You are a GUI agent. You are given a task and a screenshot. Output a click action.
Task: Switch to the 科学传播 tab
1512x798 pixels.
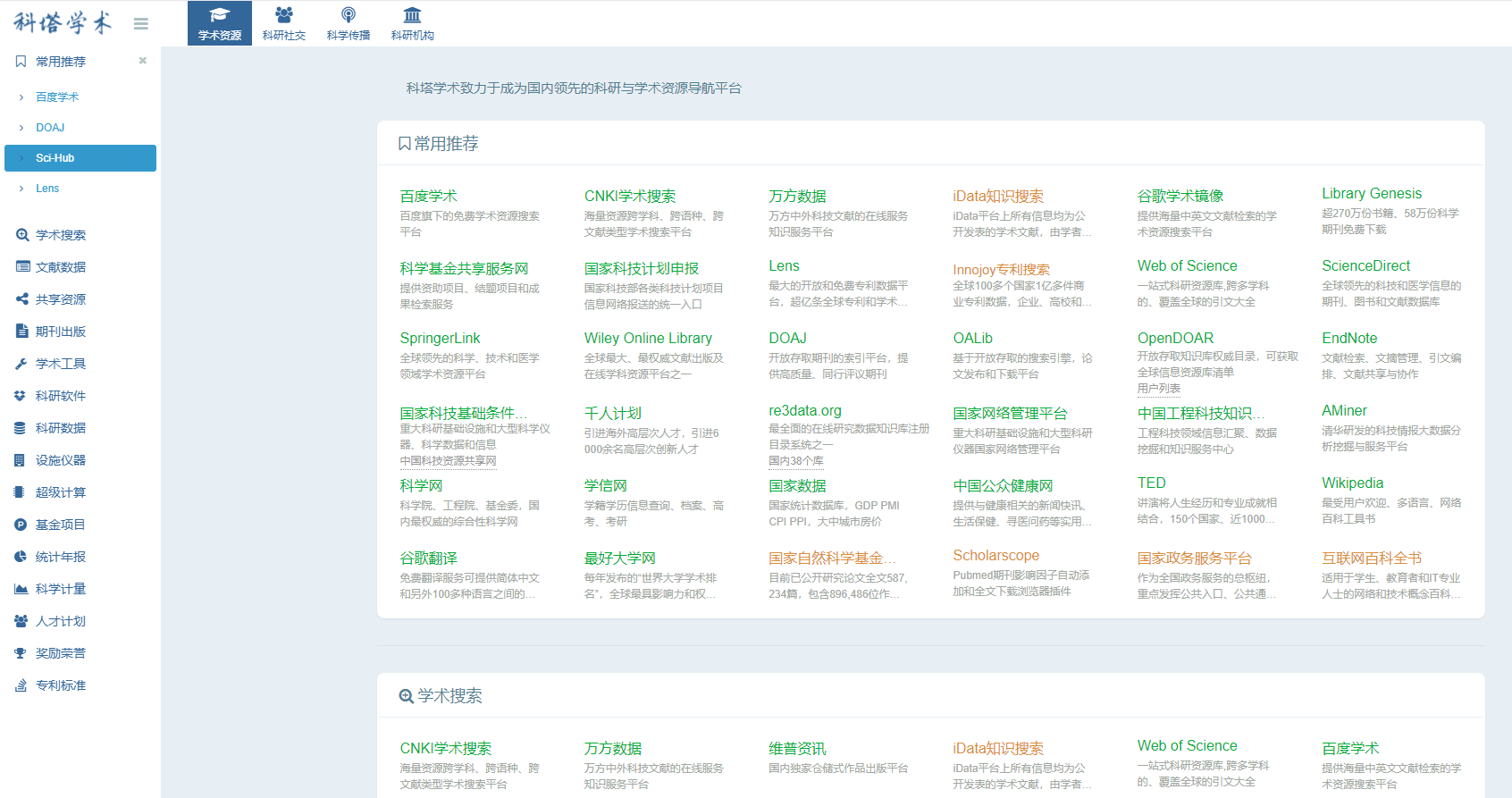coord(349,23)
